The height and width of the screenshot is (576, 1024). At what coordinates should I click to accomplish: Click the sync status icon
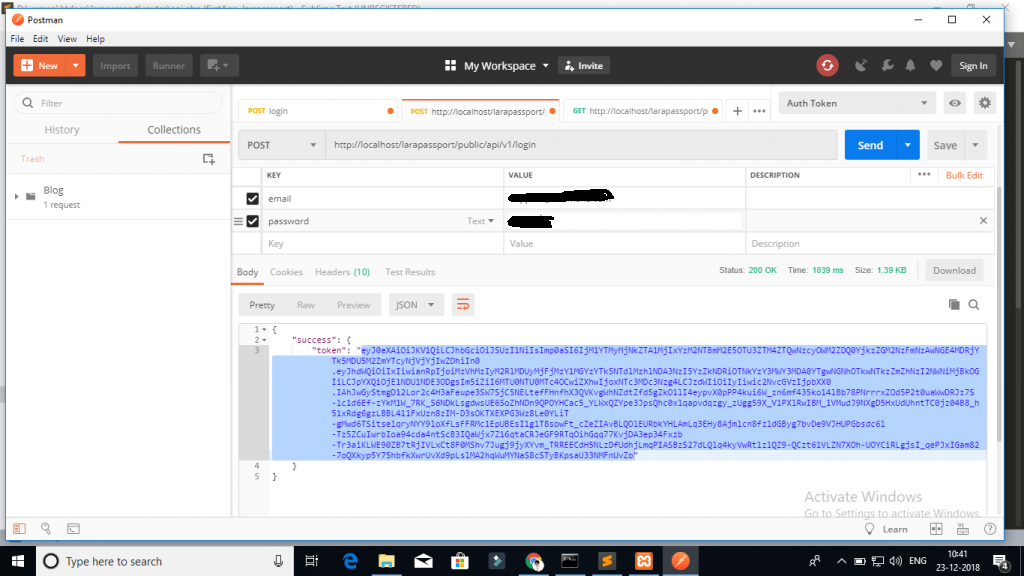coord(827,65)
